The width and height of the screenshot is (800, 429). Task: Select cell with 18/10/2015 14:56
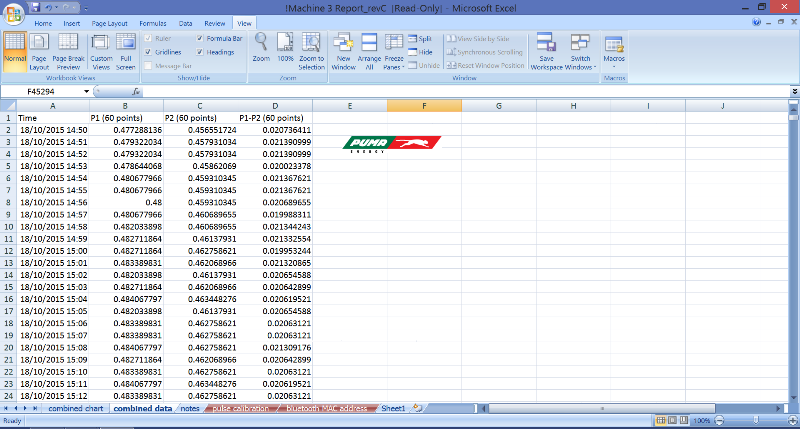(53, 203)
